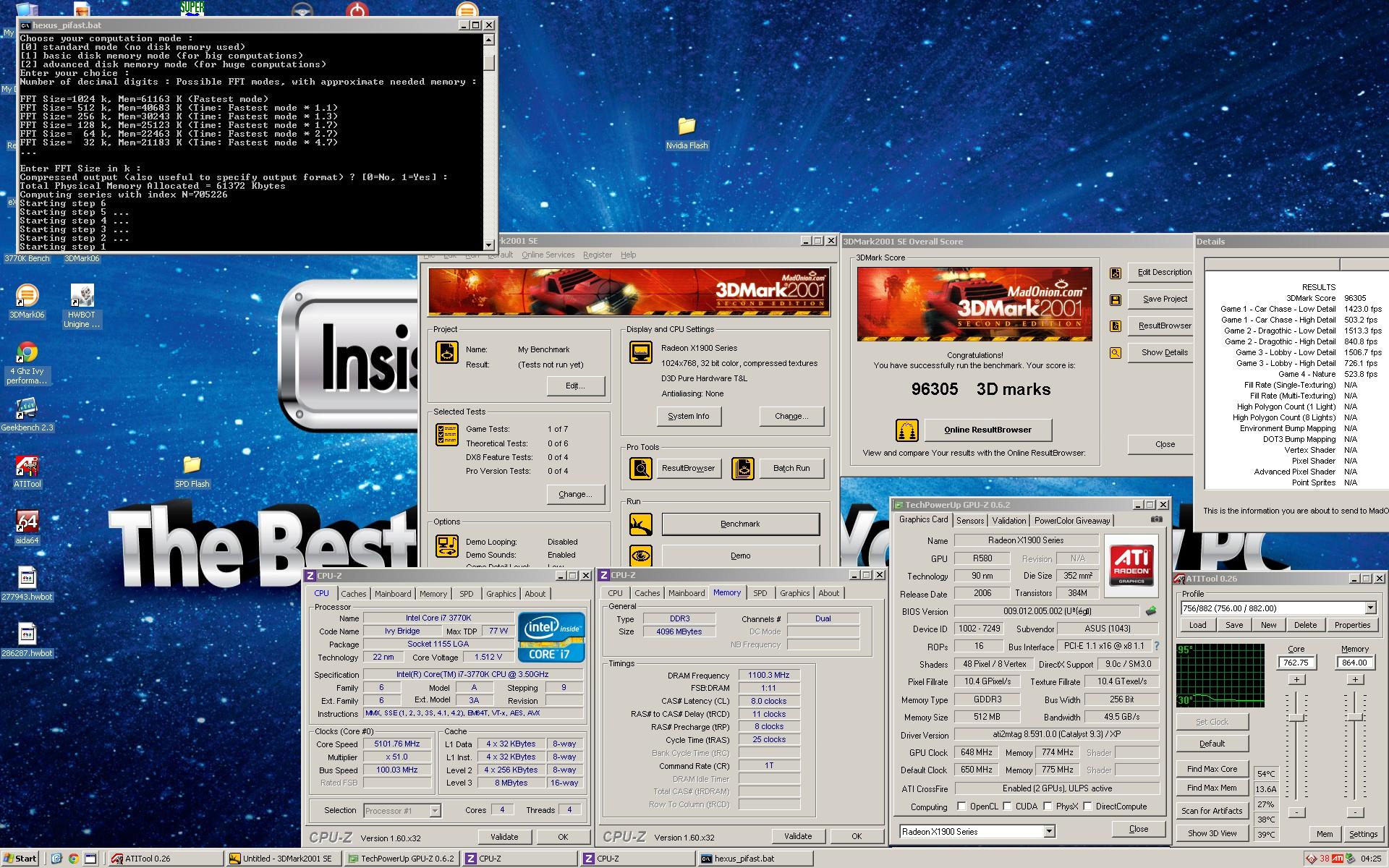The image size is (1389, 868).
Task: Click the Internet Explorer quick launch icon
Action: [57, 859]
